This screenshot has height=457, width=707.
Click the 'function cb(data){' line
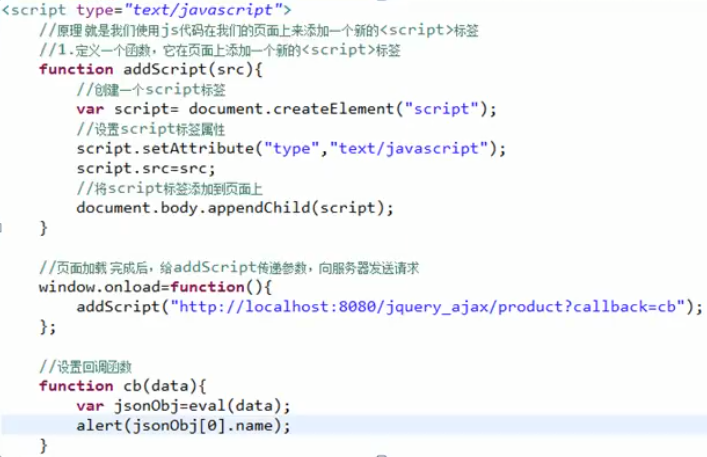(123, 386)
